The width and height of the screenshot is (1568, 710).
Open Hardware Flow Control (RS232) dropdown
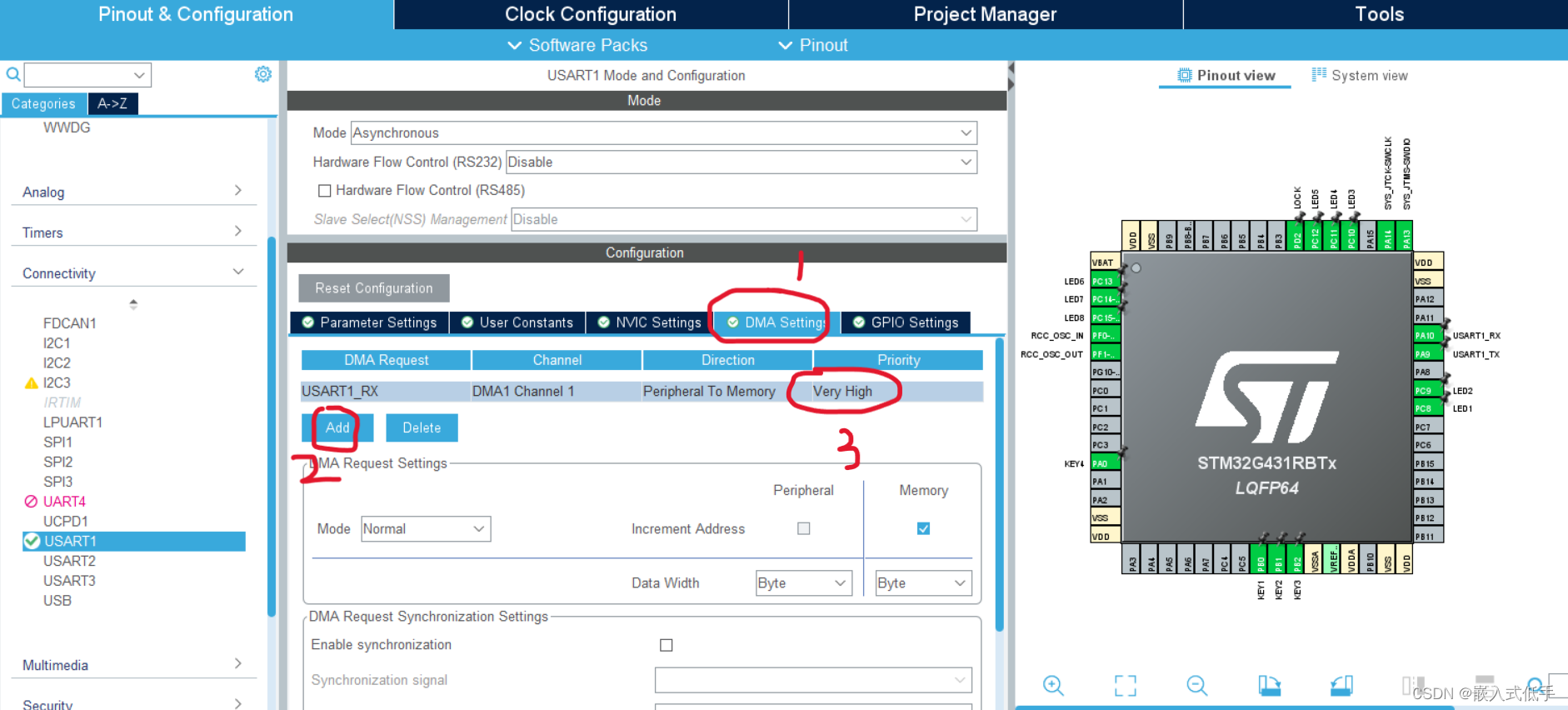[742, 162]
